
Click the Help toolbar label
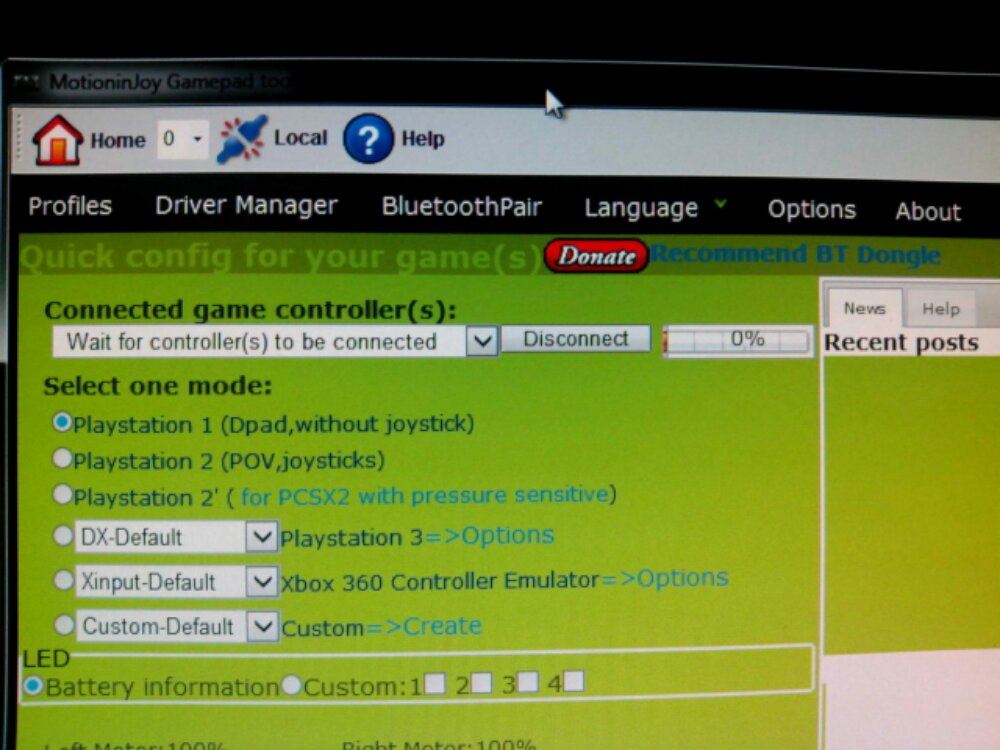pyautogui.click(x=423, y=138)
